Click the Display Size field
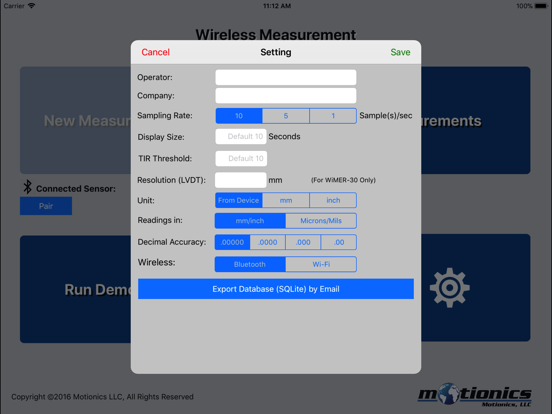Image resolution: width=552 pixels, height=414 pixels. (241, 137)
